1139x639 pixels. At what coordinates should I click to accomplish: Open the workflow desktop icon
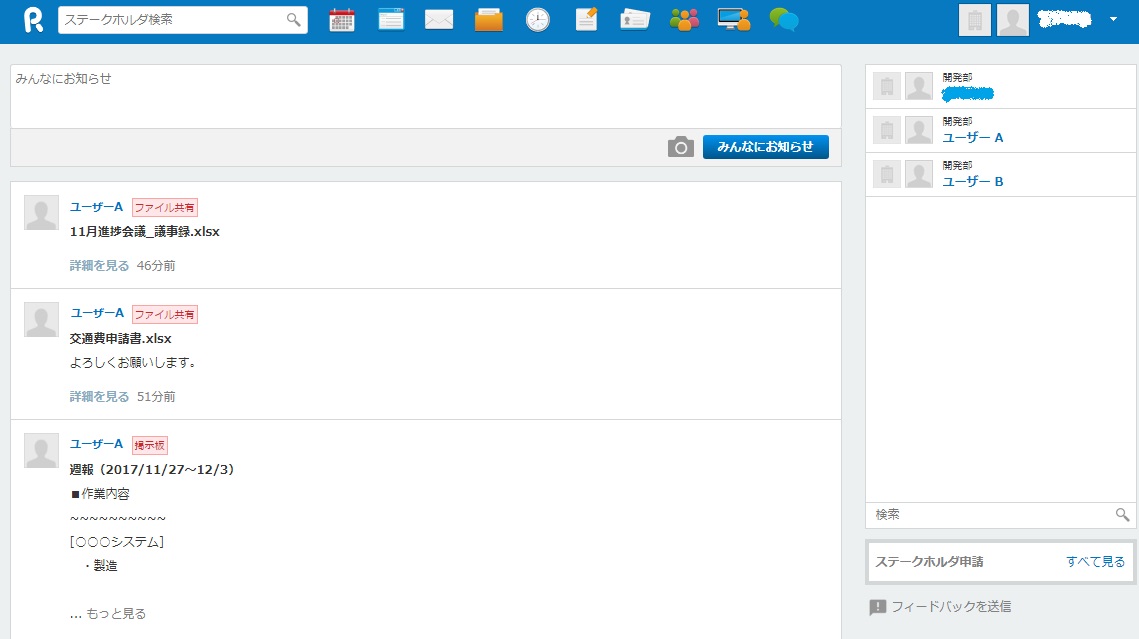(733, 18)
